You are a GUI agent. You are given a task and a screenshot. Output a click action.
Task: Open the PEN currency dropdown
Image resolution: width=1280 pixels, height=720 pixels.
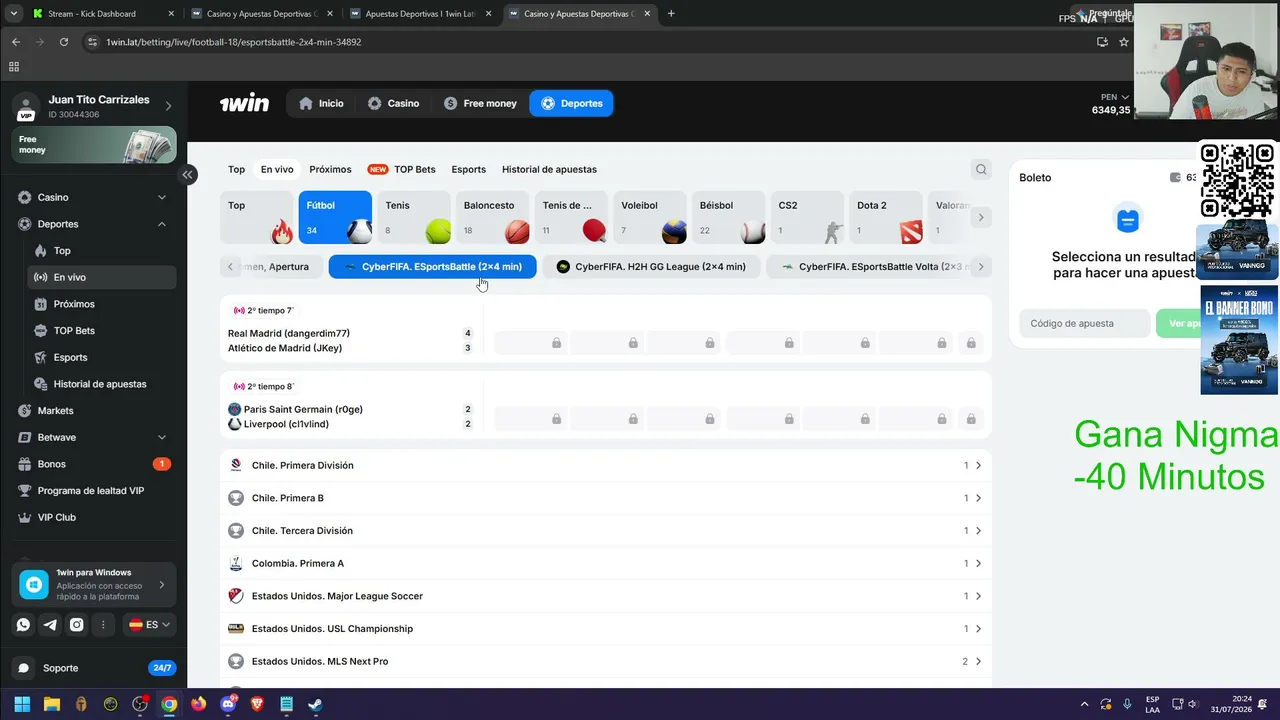pos(1115,97)
